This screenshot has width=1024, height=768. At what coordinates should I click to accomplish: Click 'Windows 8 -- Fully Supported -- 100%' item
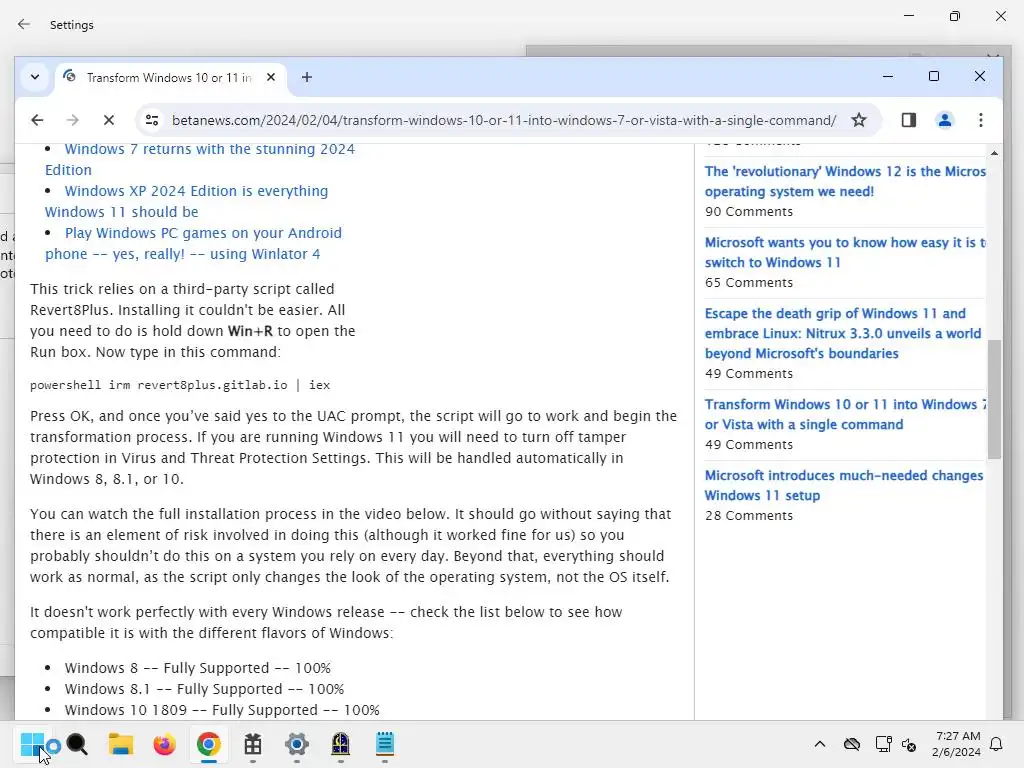[x=197, y=668]
